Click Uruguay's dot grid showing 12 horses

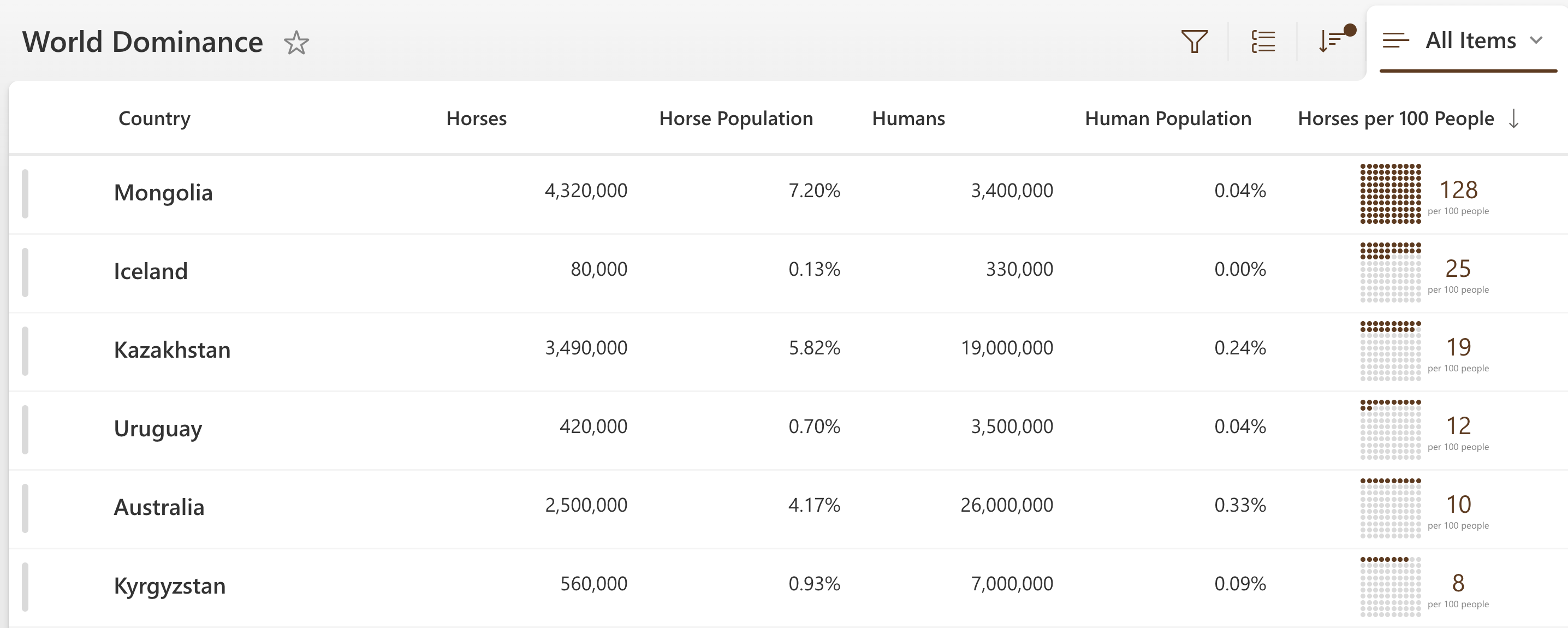pyautogui.click(x=1390, y=429)
